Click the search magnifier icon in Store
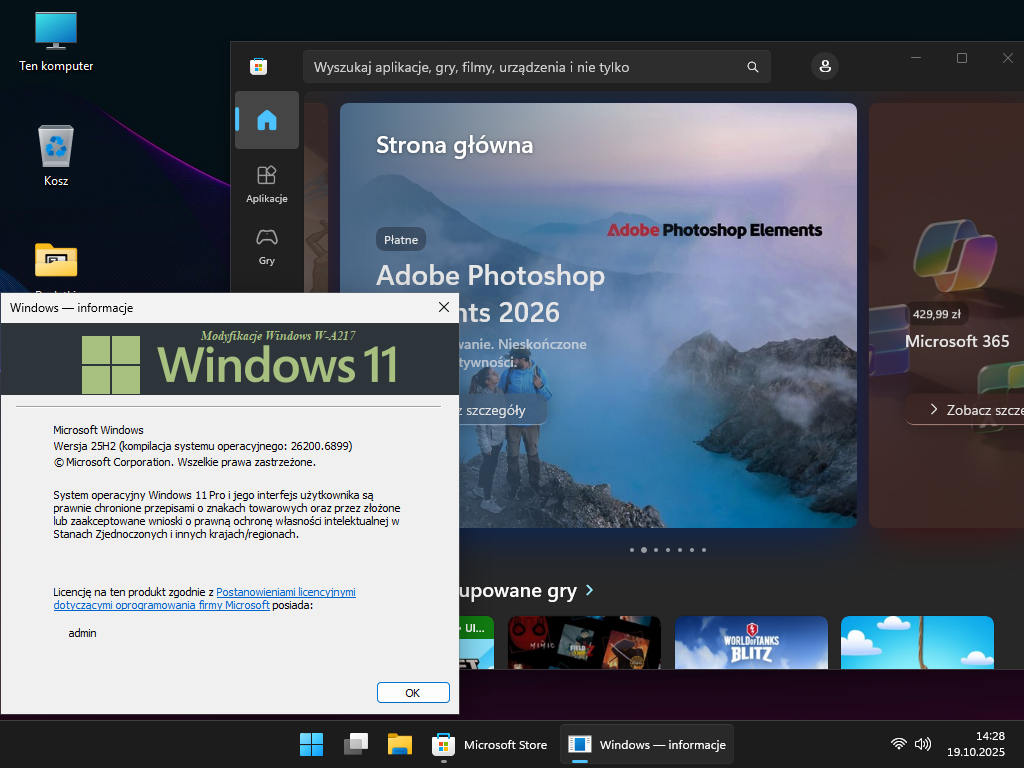This screenshot has width=1024, height=768. pyautogui.click(x=752, y=67)
